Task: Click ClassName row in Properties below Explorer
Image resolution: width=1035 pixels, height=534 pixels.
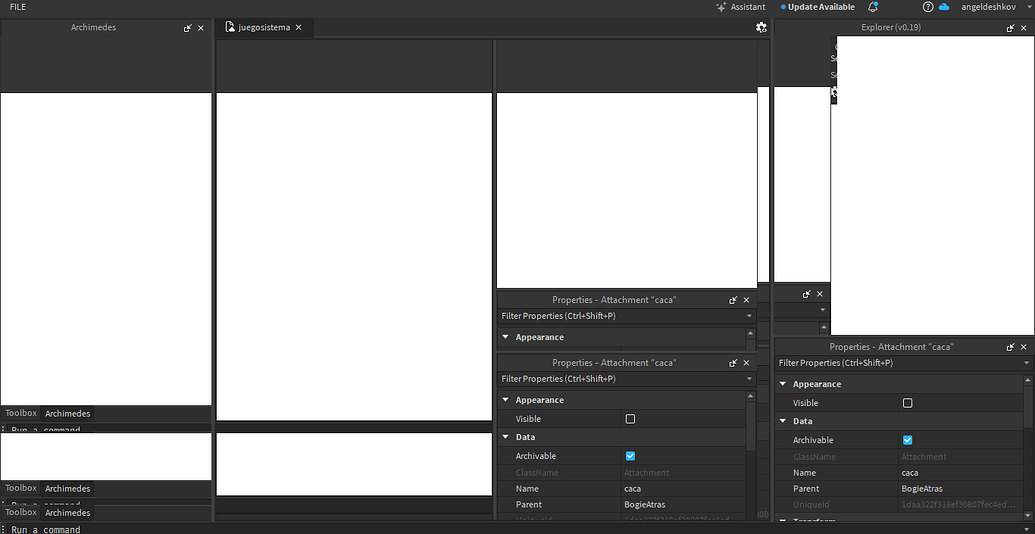Action: [898, 457]
